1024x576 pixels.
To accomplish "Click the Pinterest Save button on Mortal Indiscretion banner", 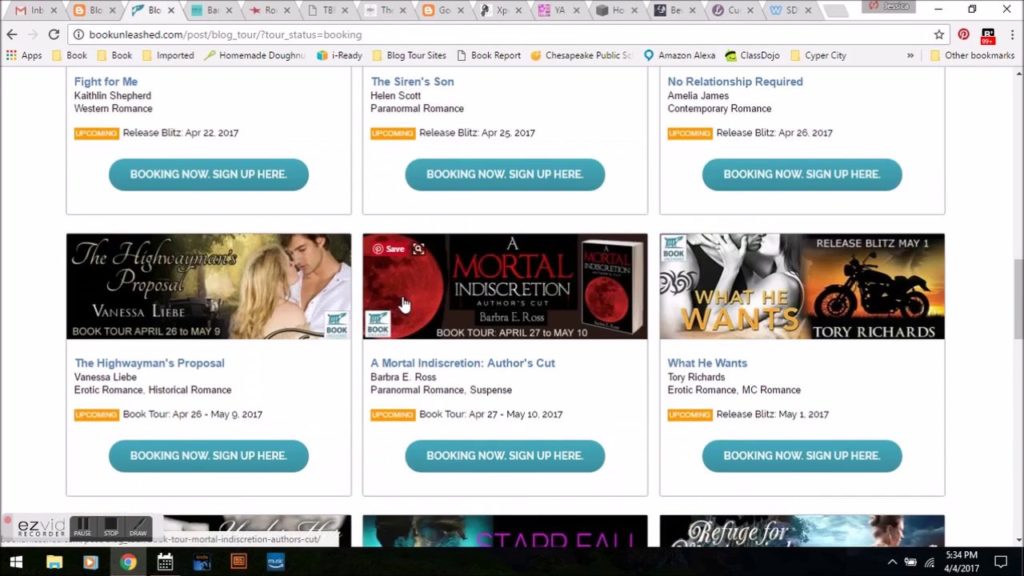I will click(389, 249).
